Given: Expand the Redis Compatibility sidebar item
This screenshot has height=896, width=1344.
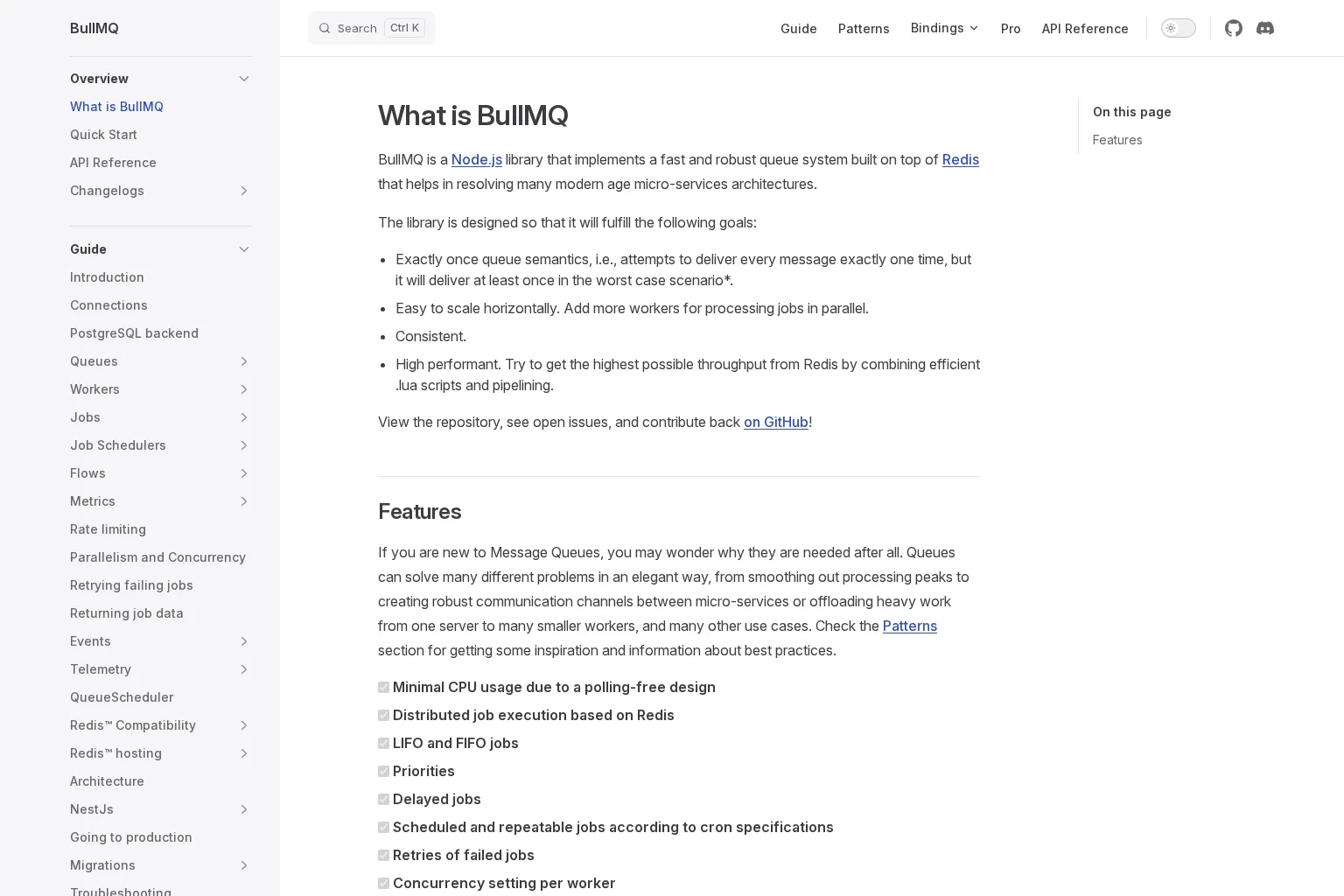Looking at the screenshot, I should (244, 725).
